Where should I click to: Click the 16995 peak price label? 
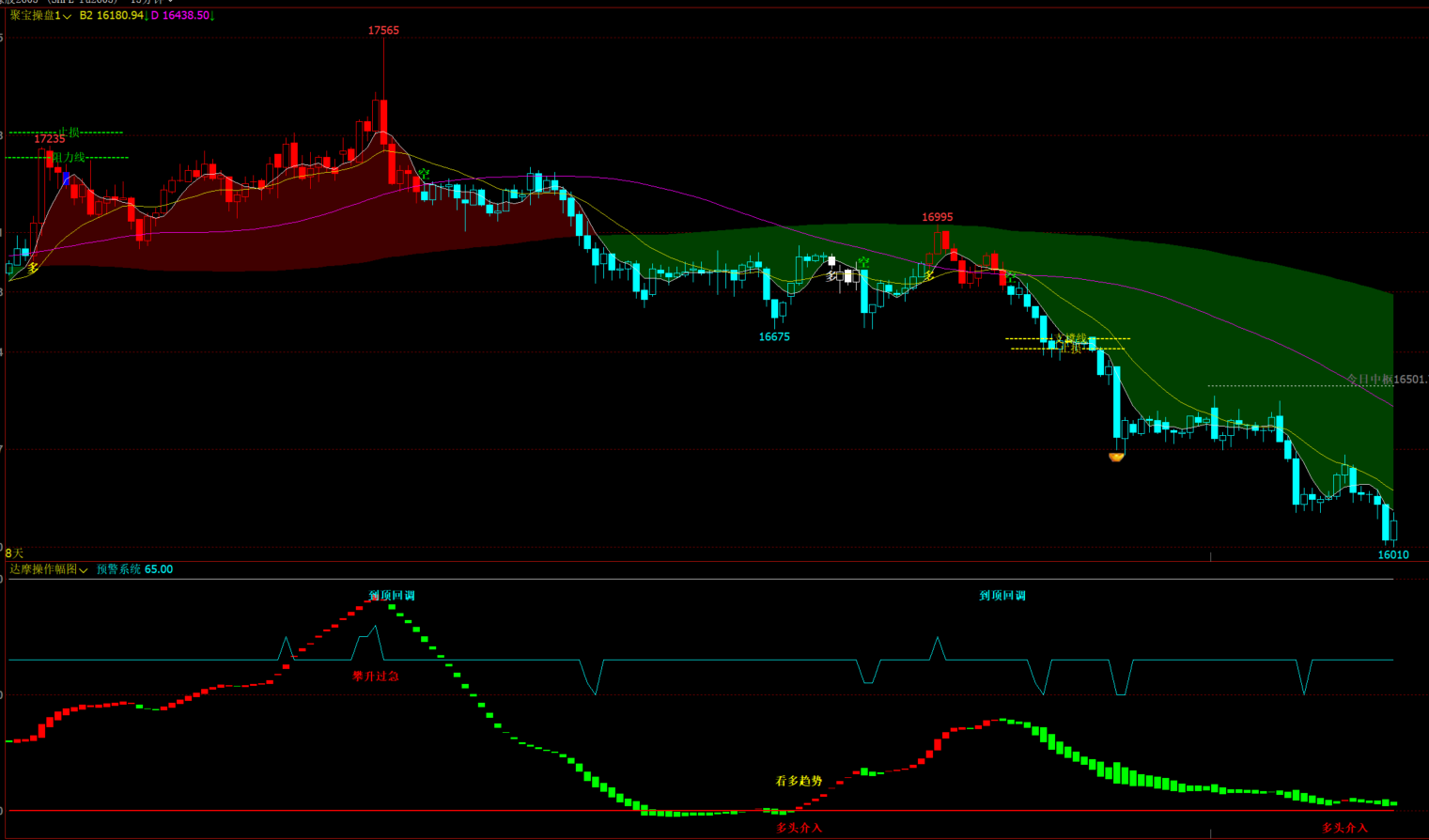[937, 217]
